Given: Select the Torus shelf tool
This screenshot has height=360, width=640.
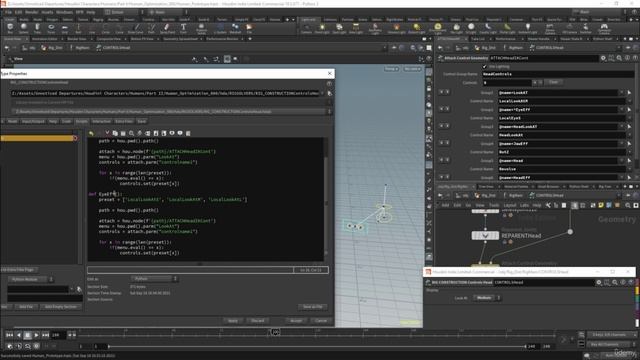Looking at the screenshot, I should click(51, 28).
